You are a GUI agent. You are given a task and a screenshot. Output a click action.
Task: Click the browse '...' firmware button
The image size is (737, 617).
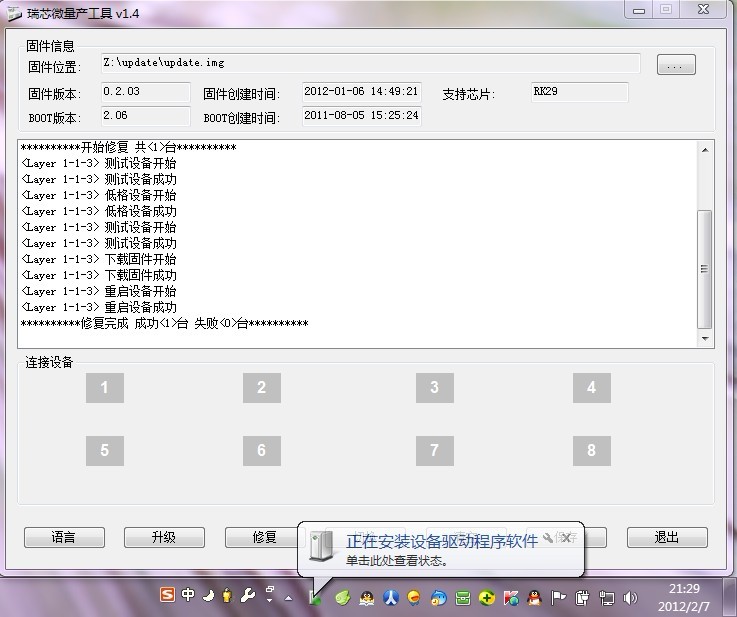(676, 65)
